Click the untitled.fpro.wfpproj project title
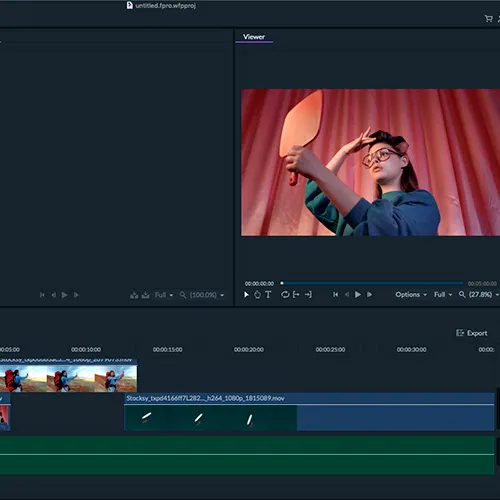 (165, 6)
